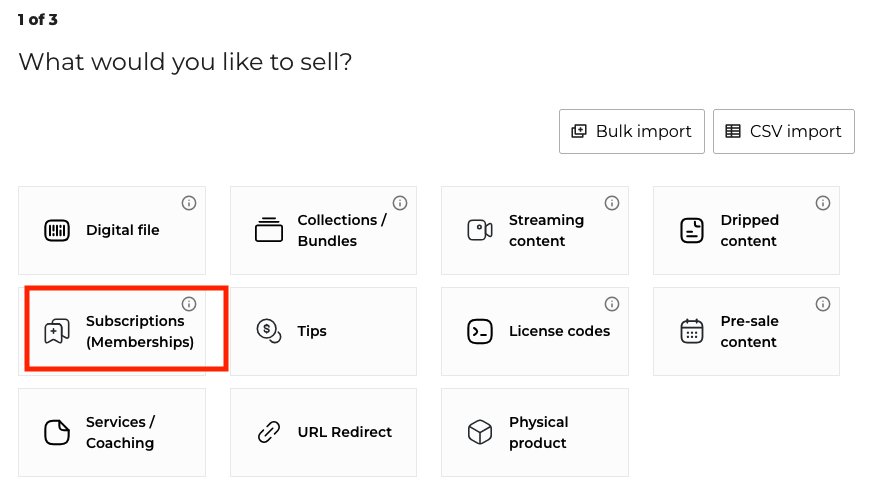874x500 pixels.
Task: Show info tooltip for Dripped content
Action: (x=823, y=203)
